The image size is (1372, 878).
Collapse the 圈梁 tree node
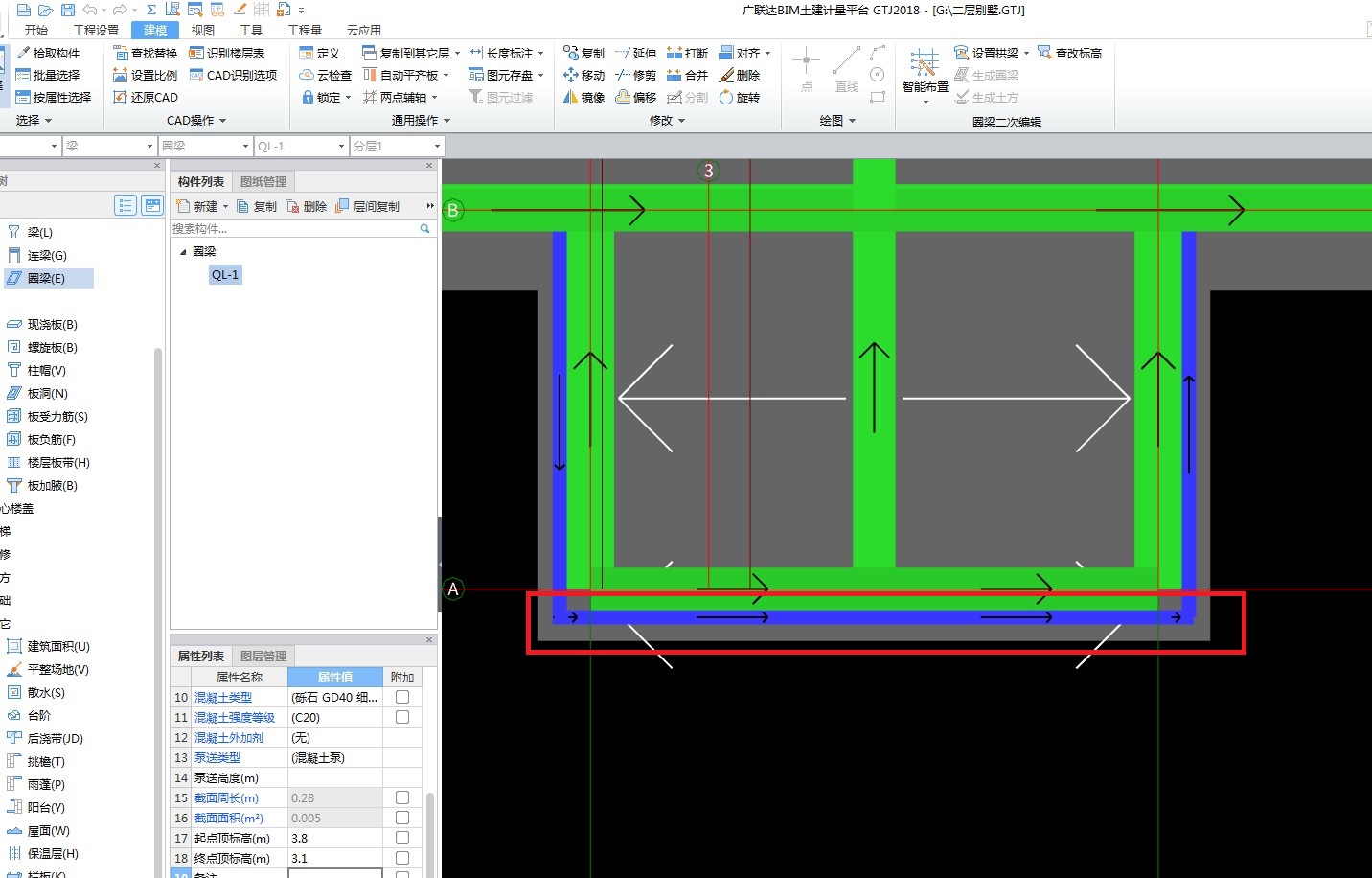(x=183, y=252)
